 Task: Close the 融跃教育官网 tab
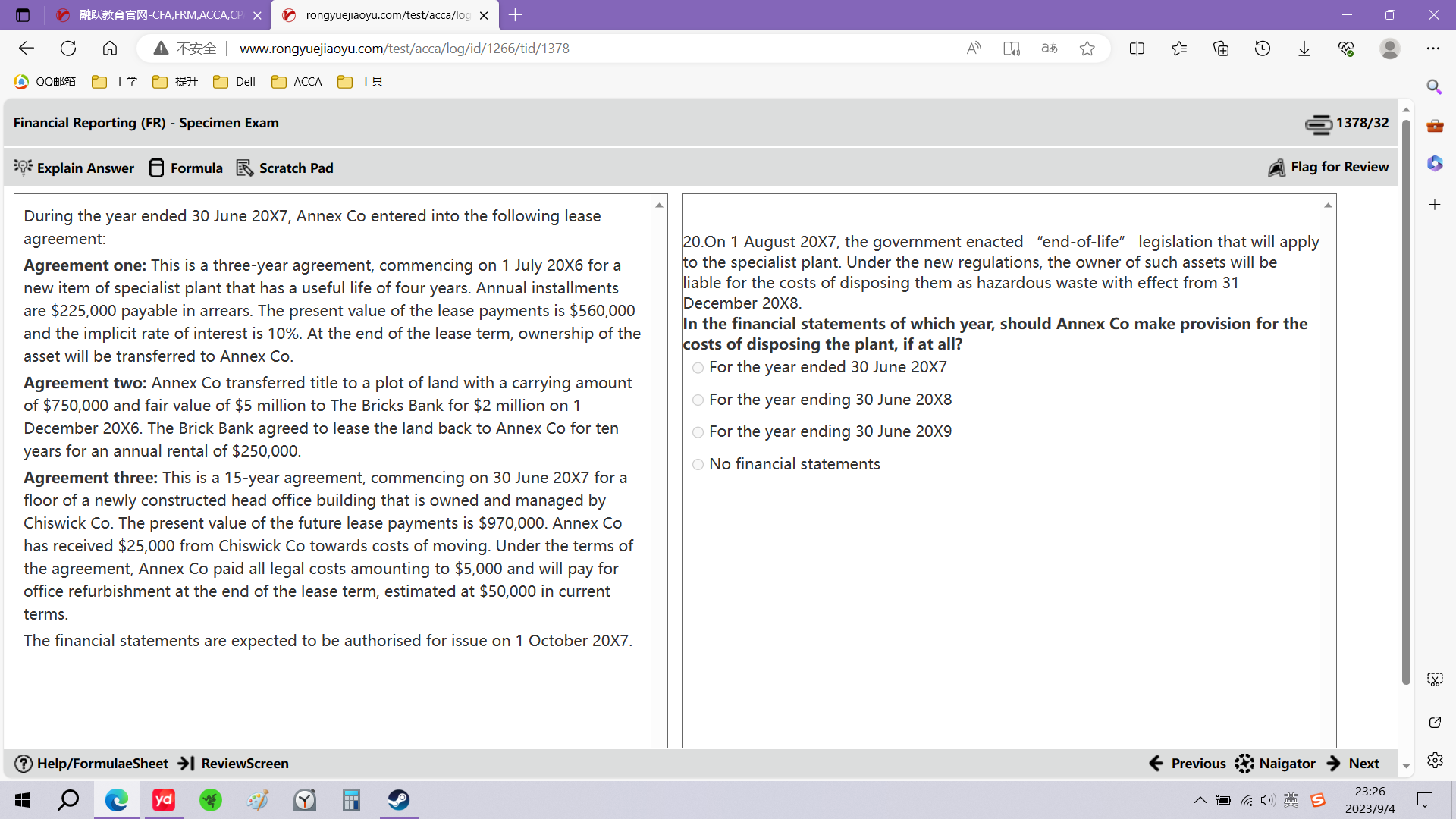(x=257, y=15)
